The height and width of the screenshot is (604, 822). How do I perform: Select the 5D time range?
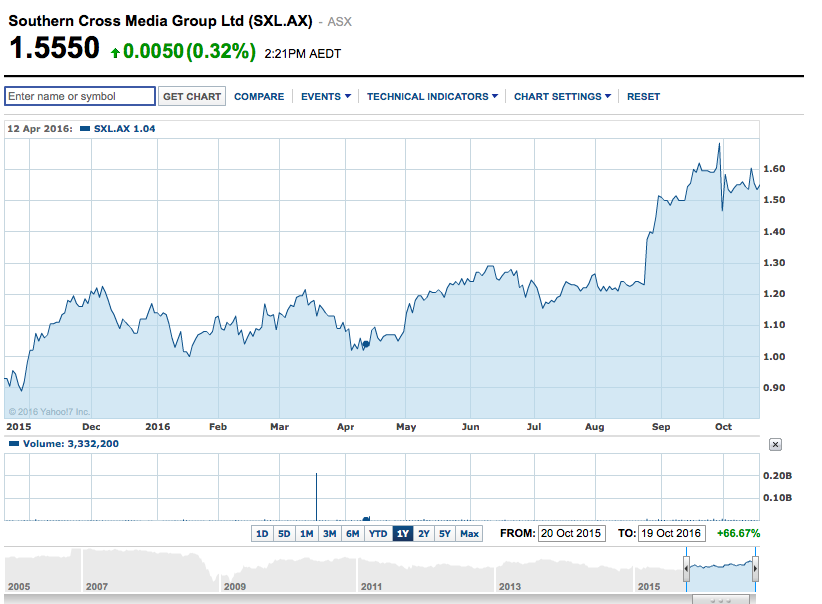(x=284, y=534)
